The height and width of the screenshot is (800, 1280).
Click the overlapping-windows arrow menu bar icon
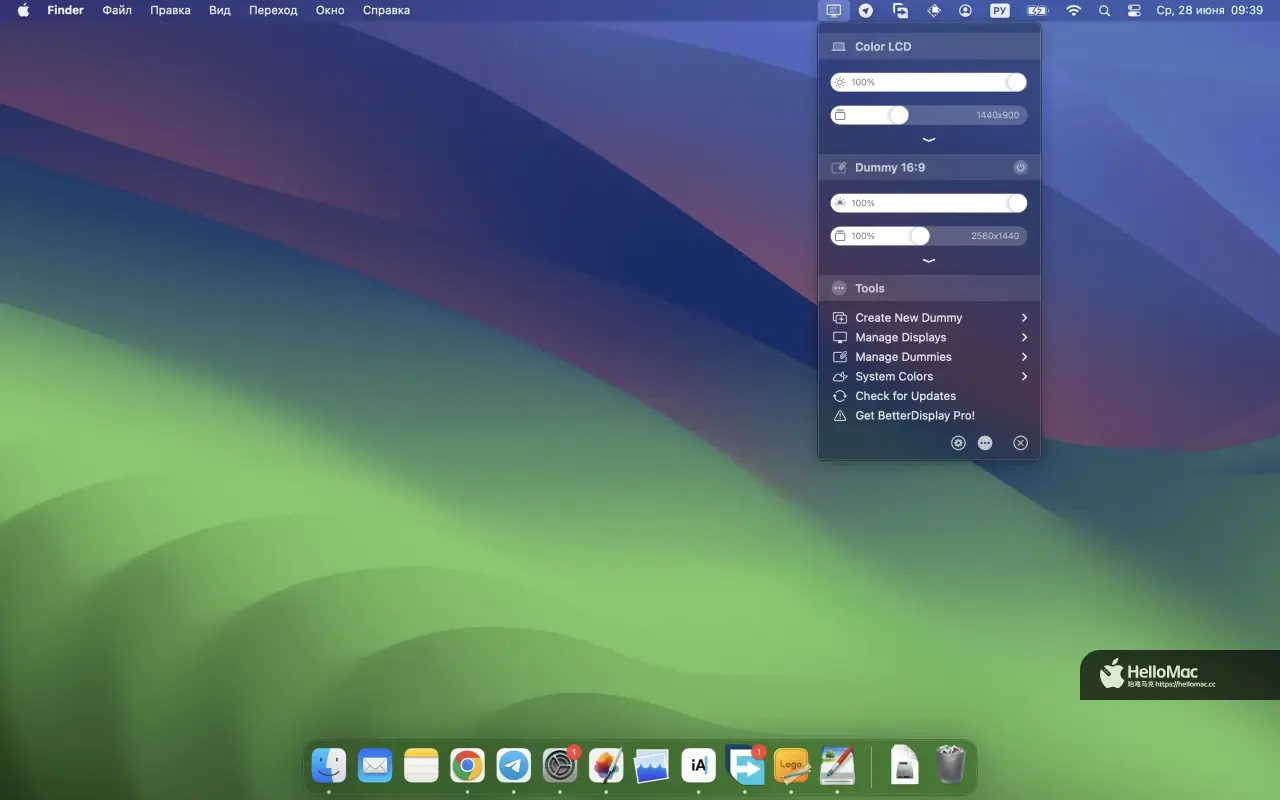pos(900,11)
